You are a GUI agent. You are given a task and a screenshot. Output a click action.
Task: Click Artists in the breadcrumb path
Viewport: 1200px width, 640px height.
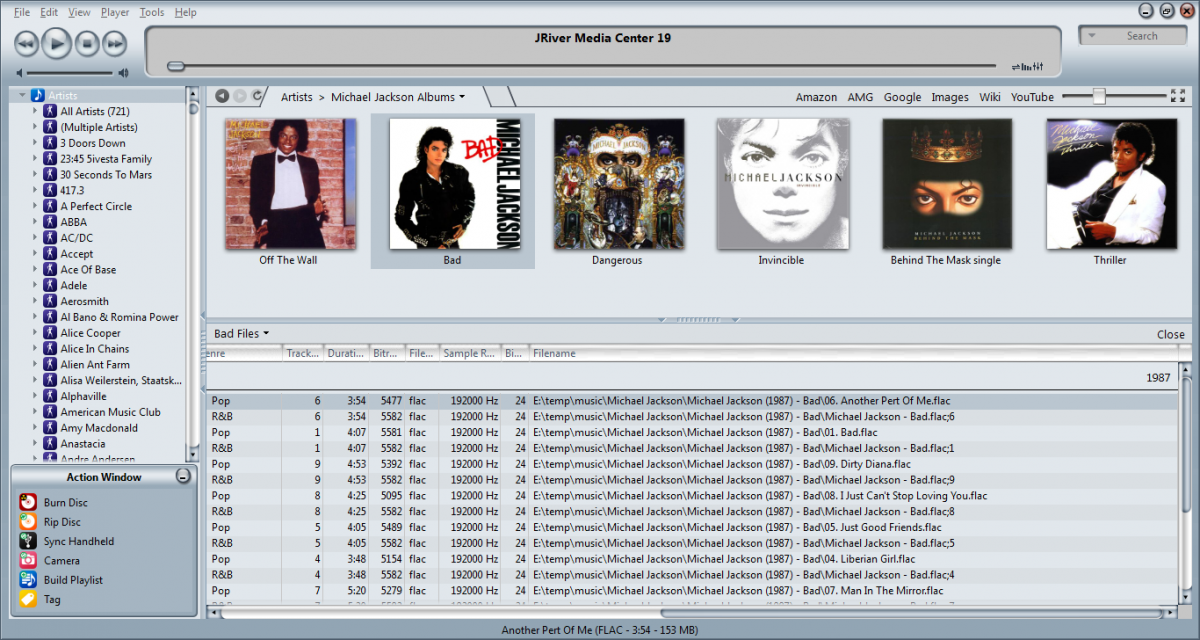pyautogui.click(x=297, y=97)
